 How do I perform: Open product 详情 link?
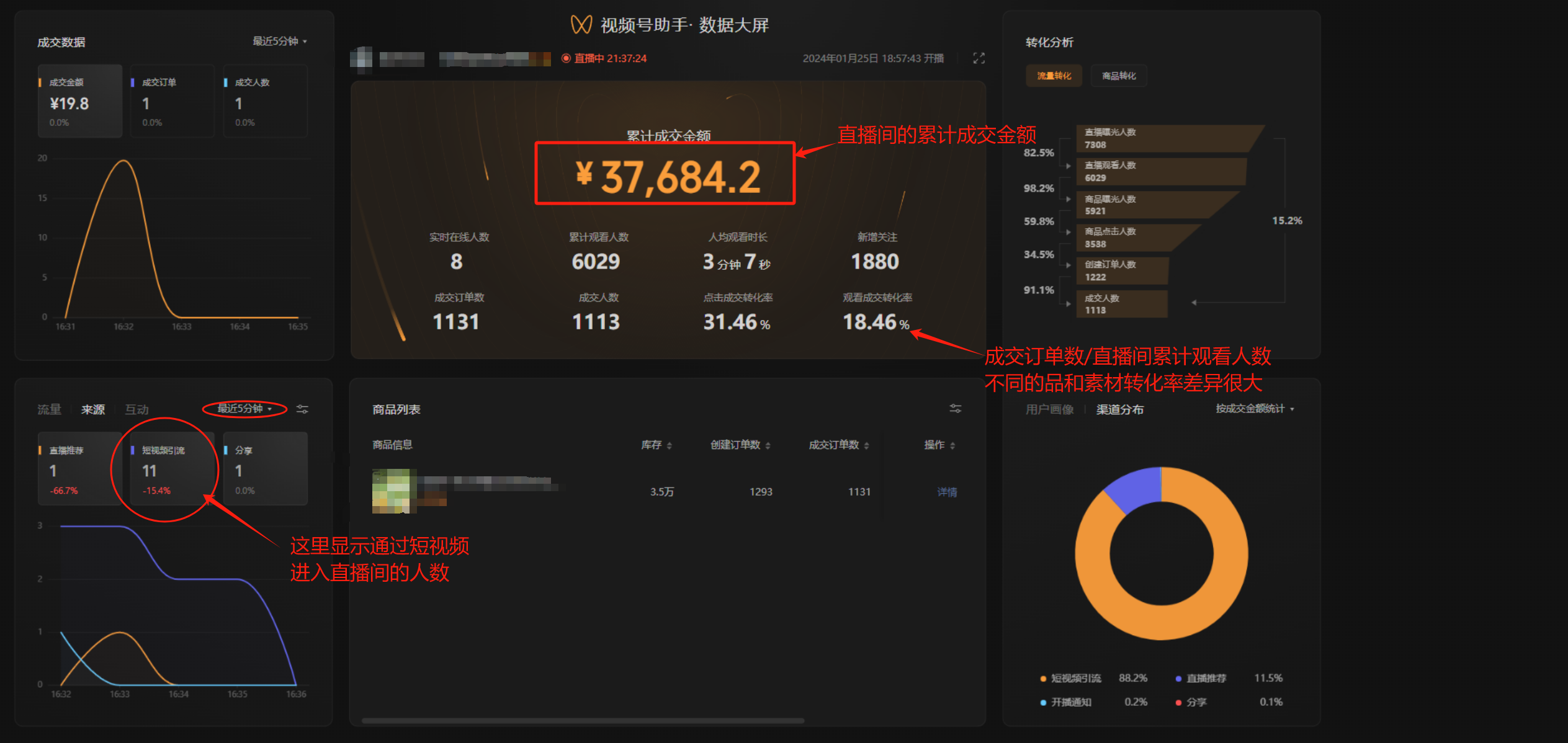point(947,492)
